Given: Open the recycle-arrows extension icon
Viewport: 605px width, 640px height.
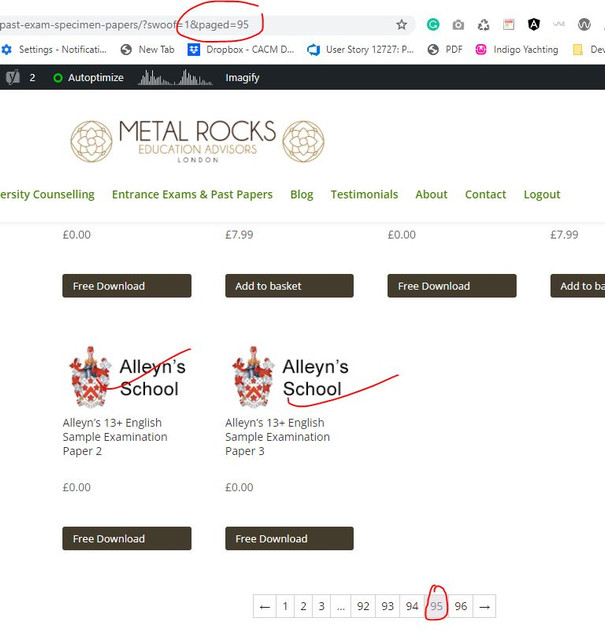Looking at the screenshot, I should pyautogui.click(x=483, y=25).
